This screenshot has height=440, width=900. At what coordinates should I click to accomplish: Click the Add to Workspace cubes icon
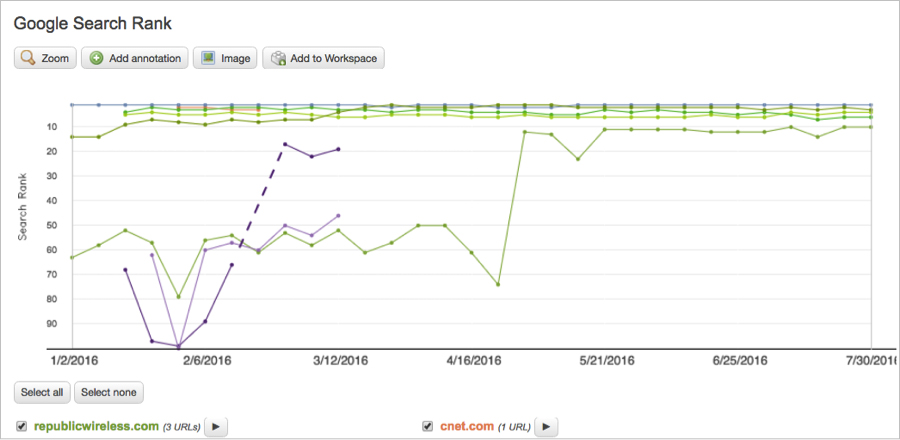[278, 59]
